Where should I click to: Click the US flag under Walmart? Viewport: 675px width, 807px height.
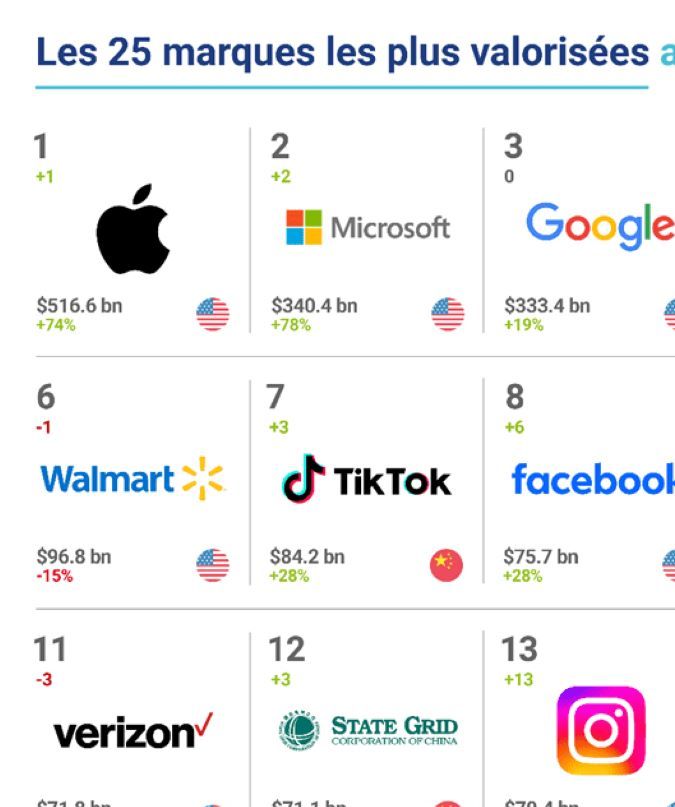point(212,566)
